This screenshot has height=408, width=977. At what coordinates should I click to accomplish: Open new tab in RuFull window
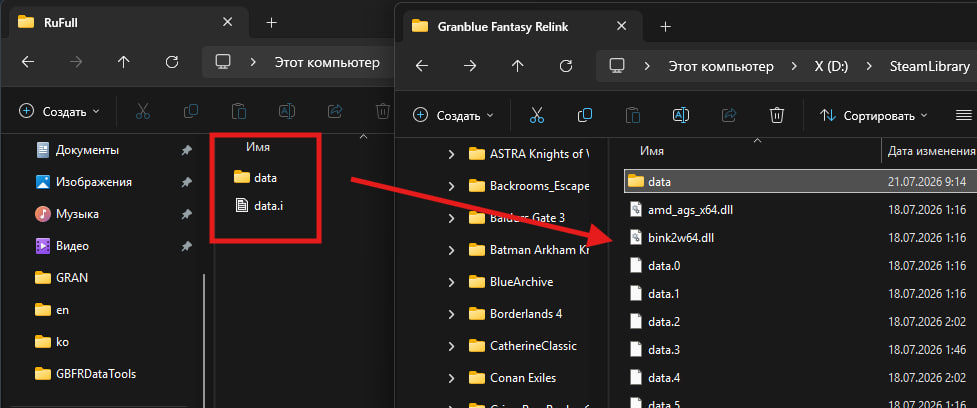coord(270,22)
